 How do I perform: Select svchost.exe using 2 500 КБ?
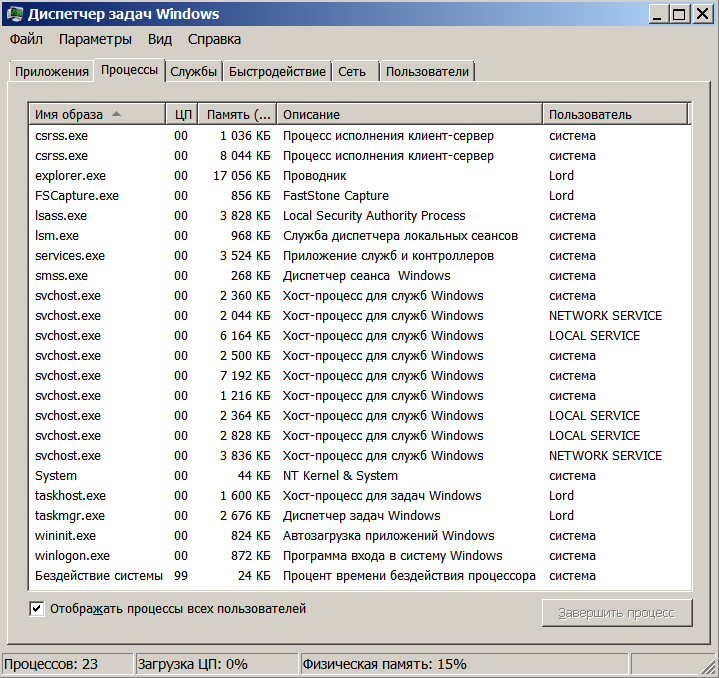coord(360,356)
